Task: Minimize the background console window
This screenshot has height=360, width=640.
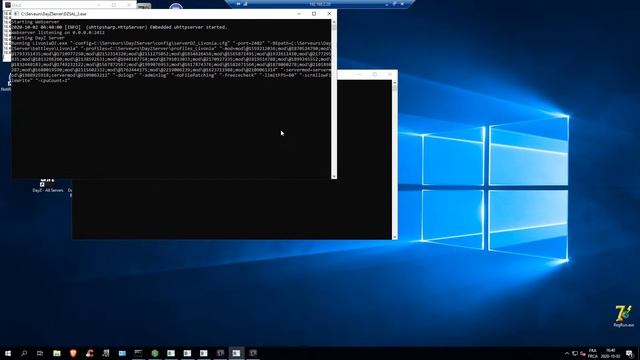Action: coord(360,74)
